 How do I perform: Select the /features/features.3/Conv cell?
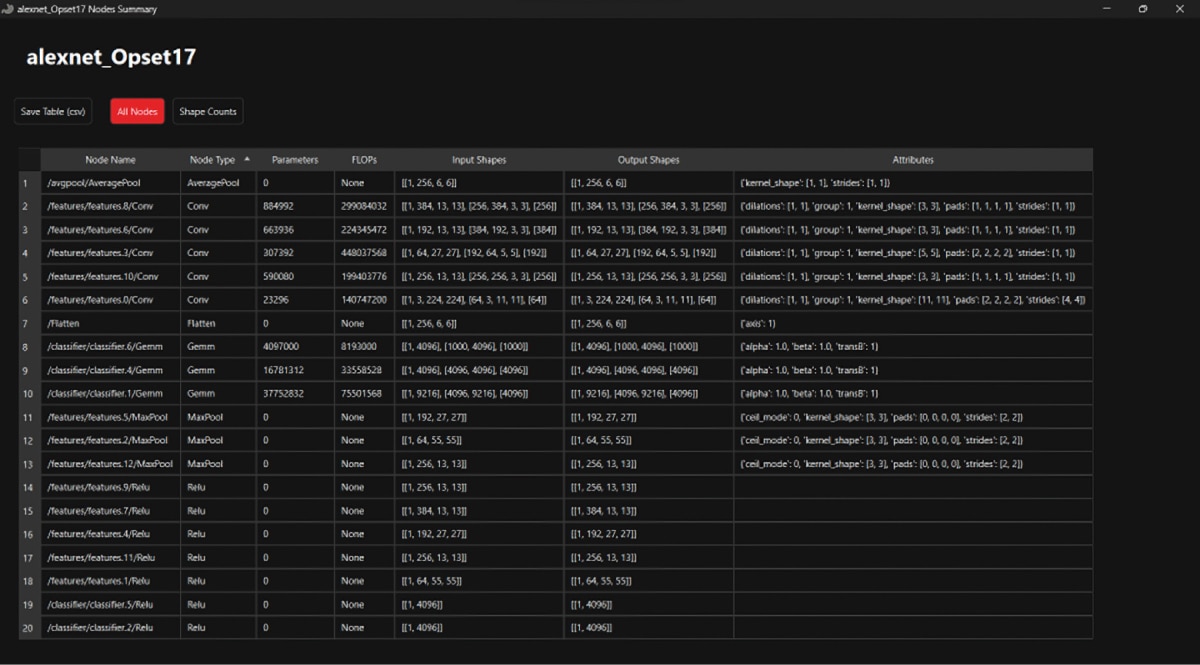tap(110, 253)
